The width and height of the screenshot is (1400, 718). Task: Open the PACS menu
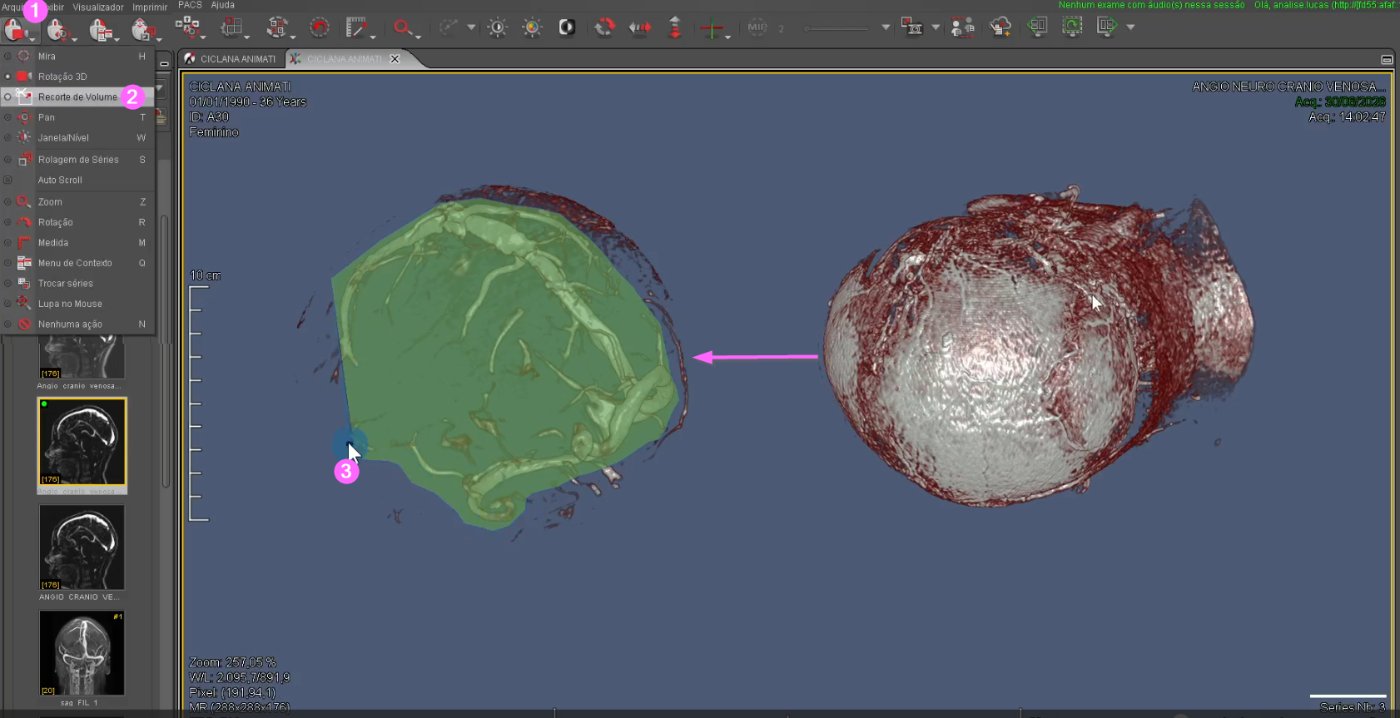point(190,5)
